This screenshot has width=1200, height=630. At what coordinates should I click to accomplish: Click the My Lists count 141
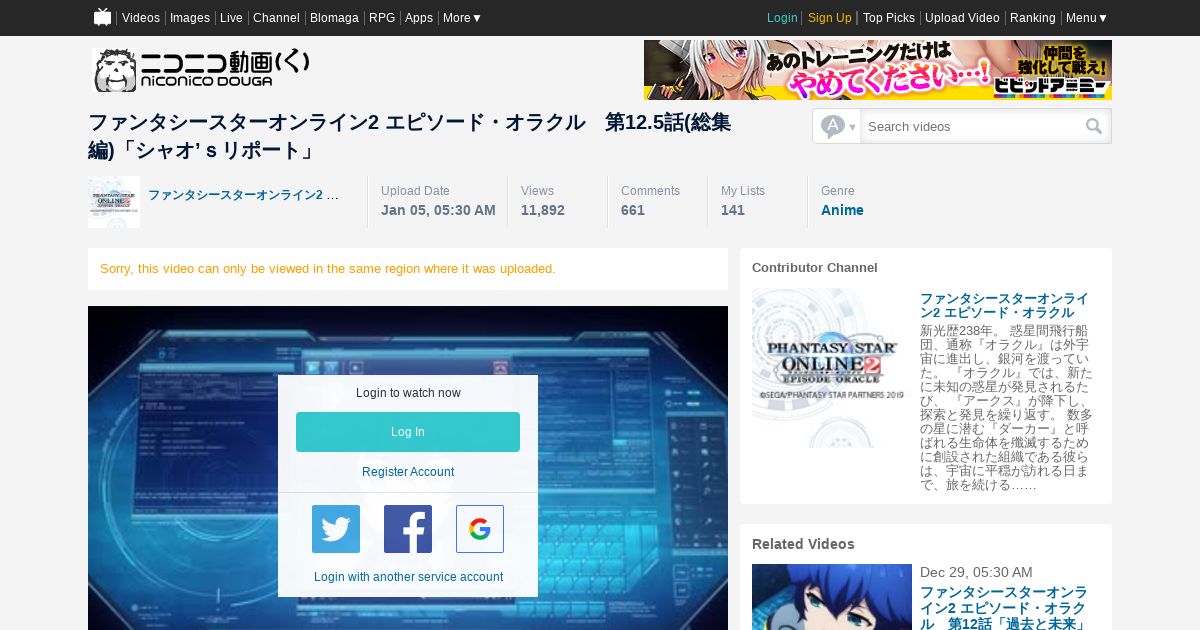coord(733,210)
